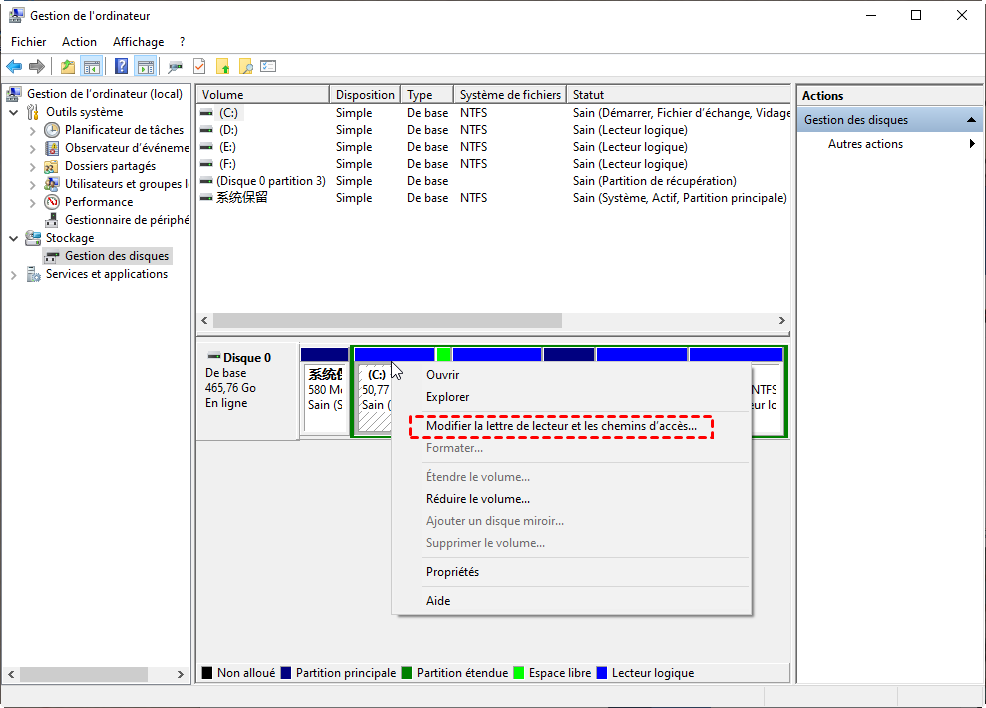Click the drive icon beside volume (E:)
Screen dimensions: 986x708
(x=206, y=147)
